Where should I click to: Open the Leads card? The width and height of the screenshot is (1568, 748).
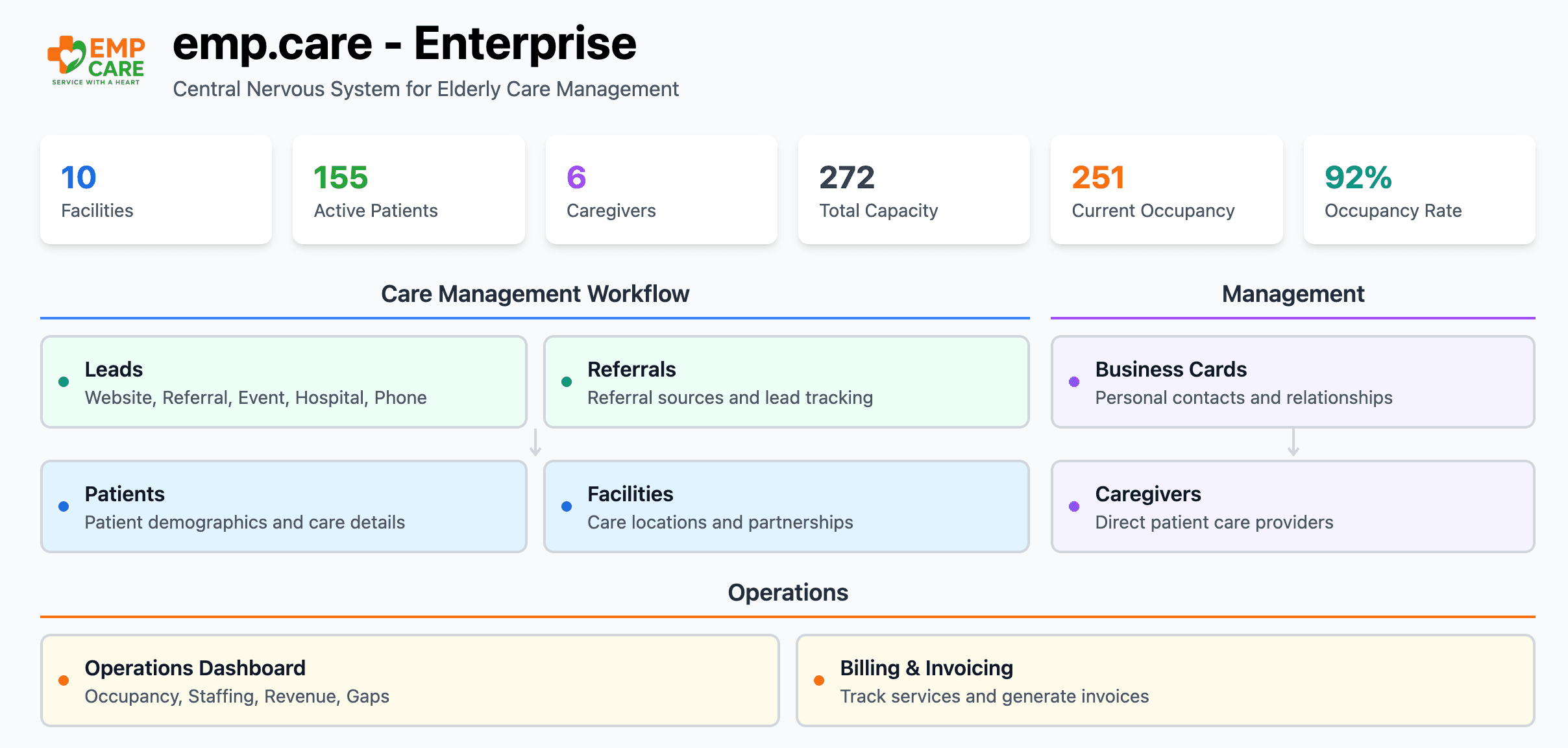(284, 382)
